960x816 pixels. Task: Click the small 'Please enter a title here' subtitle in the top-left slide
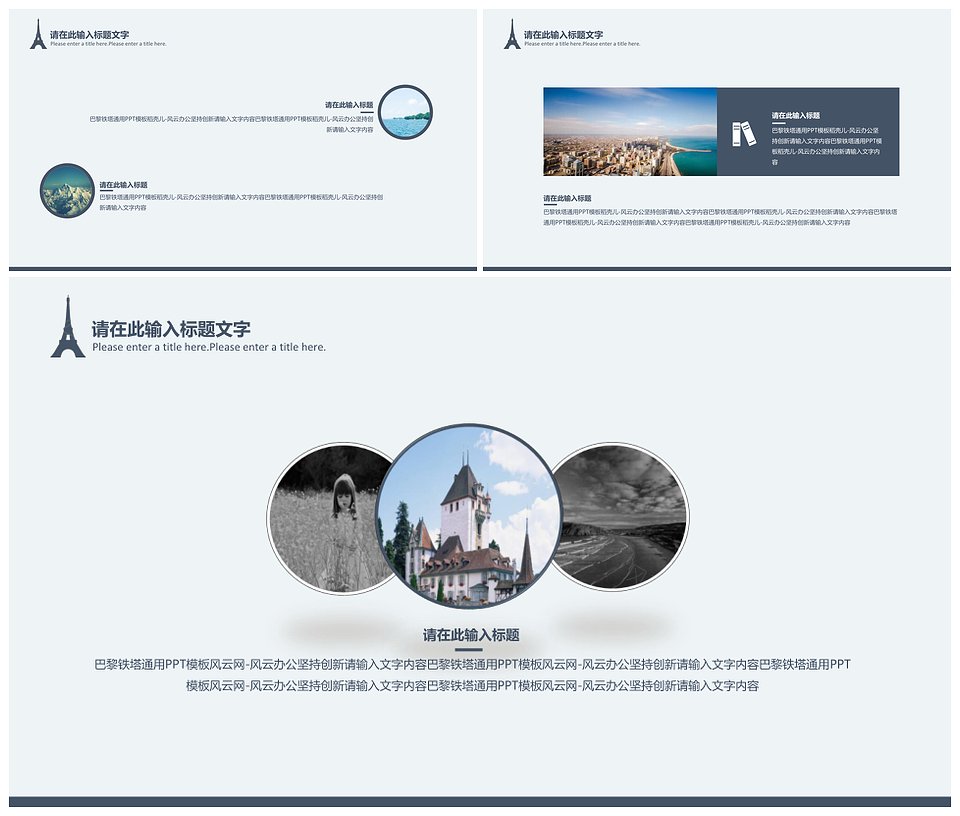108,44
